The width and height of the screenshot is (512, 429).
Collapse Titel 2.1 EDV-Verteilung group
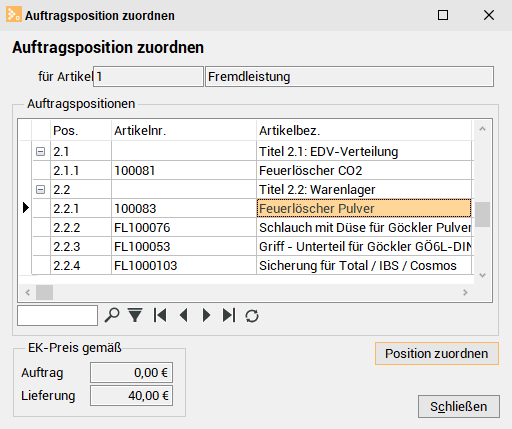click(x=40, y=152)
